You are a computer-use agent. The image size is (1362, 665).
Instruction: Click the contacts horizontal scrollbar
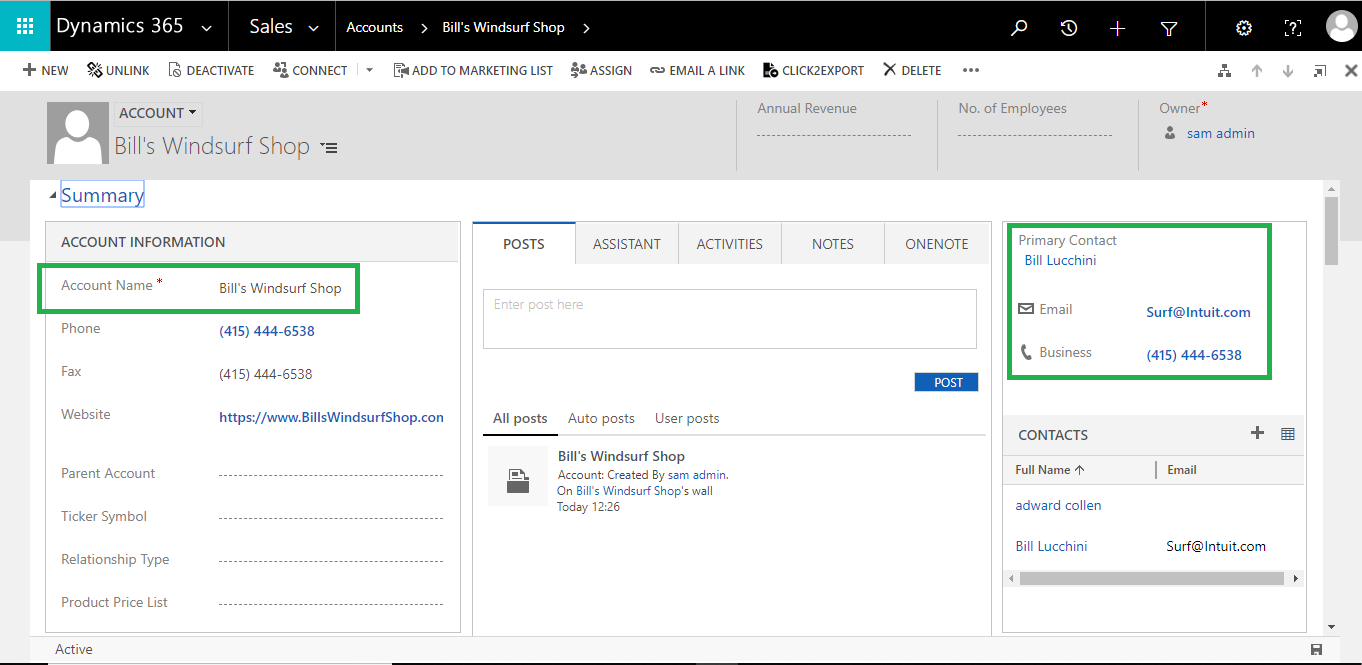1152,578
